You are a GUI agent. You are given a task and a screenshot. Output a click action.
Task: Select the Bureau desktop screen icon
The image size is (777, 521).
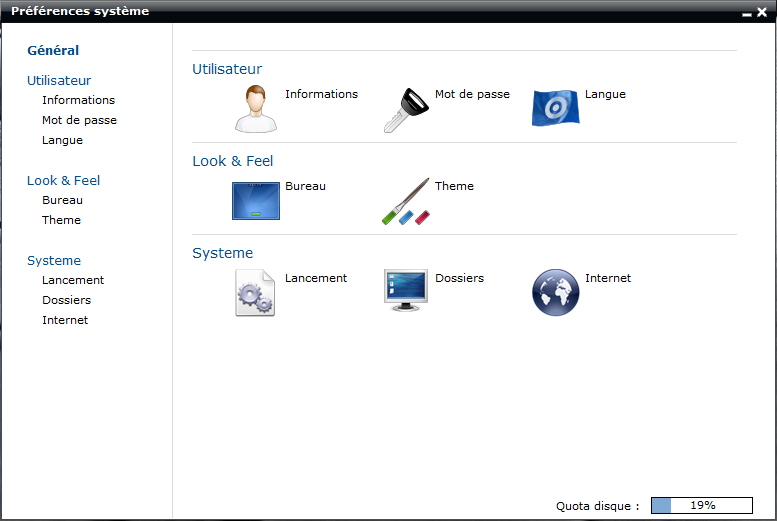coord(256,201)
